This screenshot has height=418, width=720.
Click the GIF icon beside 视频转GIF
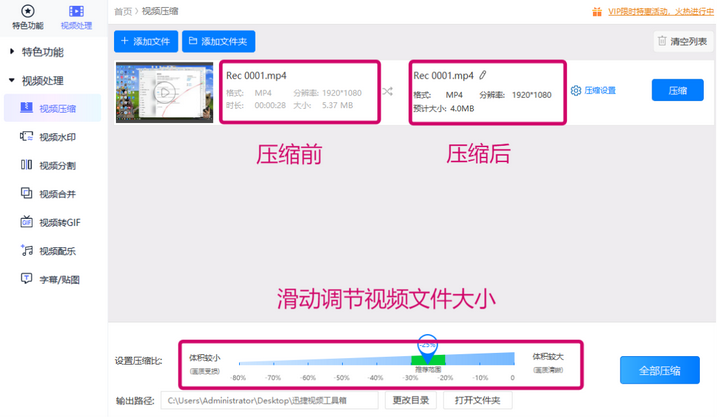[26, 222]
